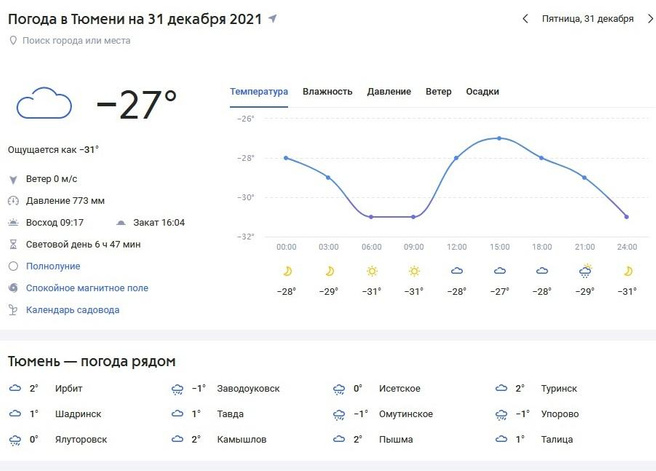The width and height of the screenshot is (656, 471).
Task: Click the sun icon for 06:00
Action: [x=372, y=271]
